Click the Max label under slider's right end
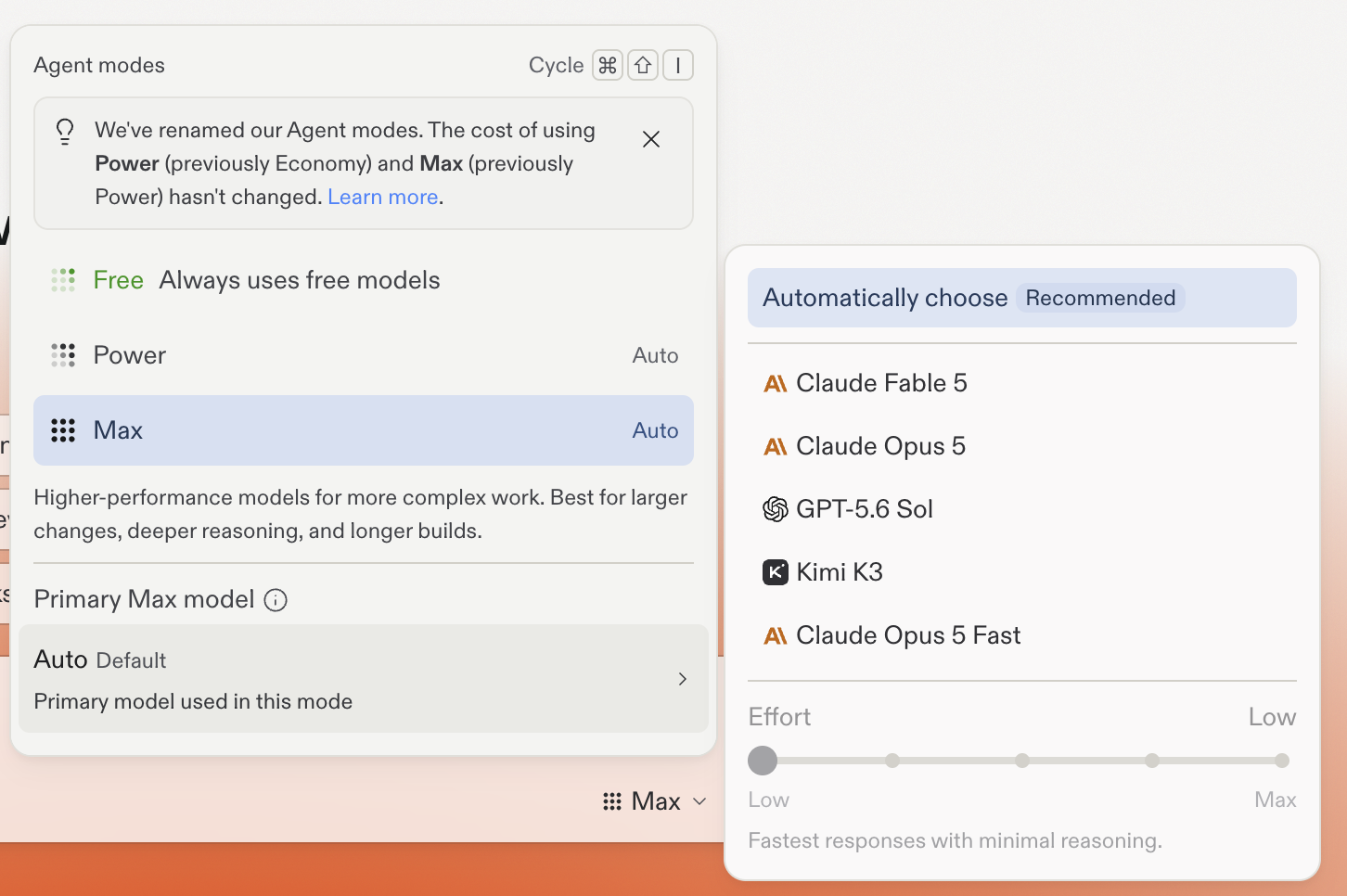Screen dimensions: 1347x896 (x=1276, y=800)
